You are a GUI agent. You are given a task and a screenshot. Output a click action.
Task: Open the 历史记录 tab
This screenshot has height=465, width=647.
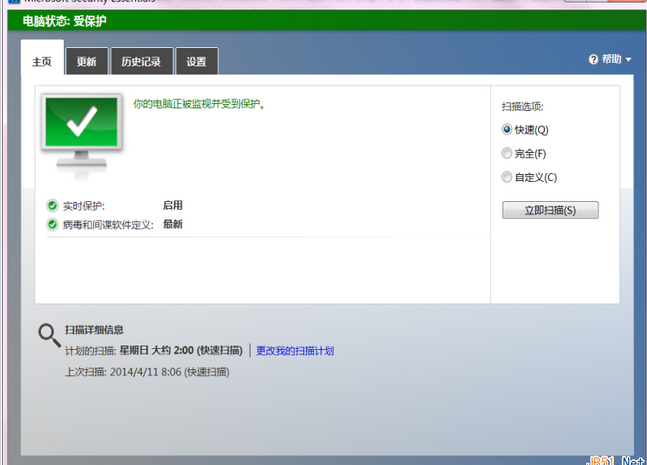tap(142, 61)
